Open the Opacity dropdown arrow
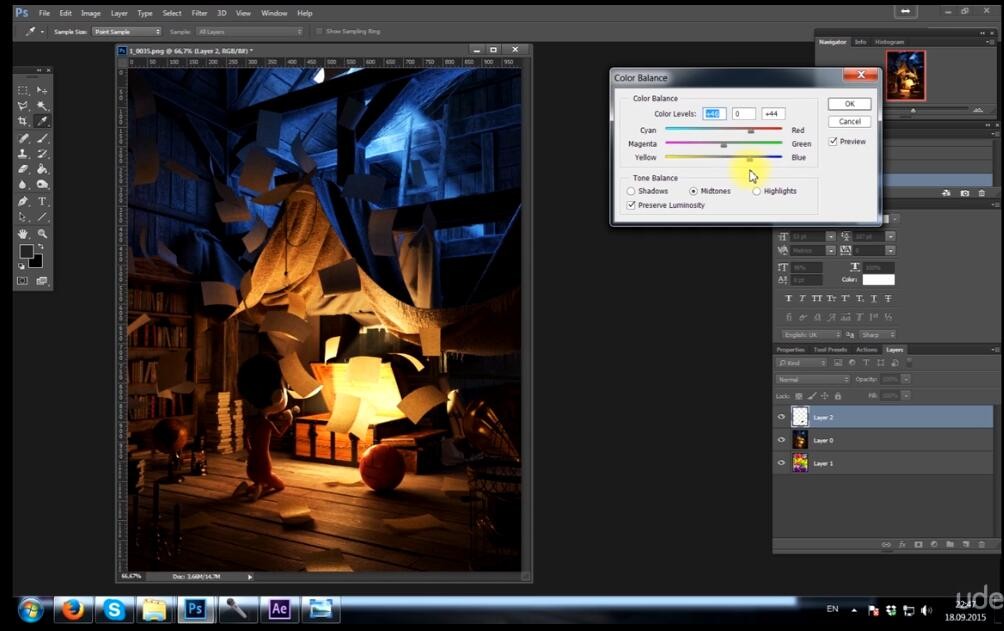The image size is (1004, 631). coord(905,379)
